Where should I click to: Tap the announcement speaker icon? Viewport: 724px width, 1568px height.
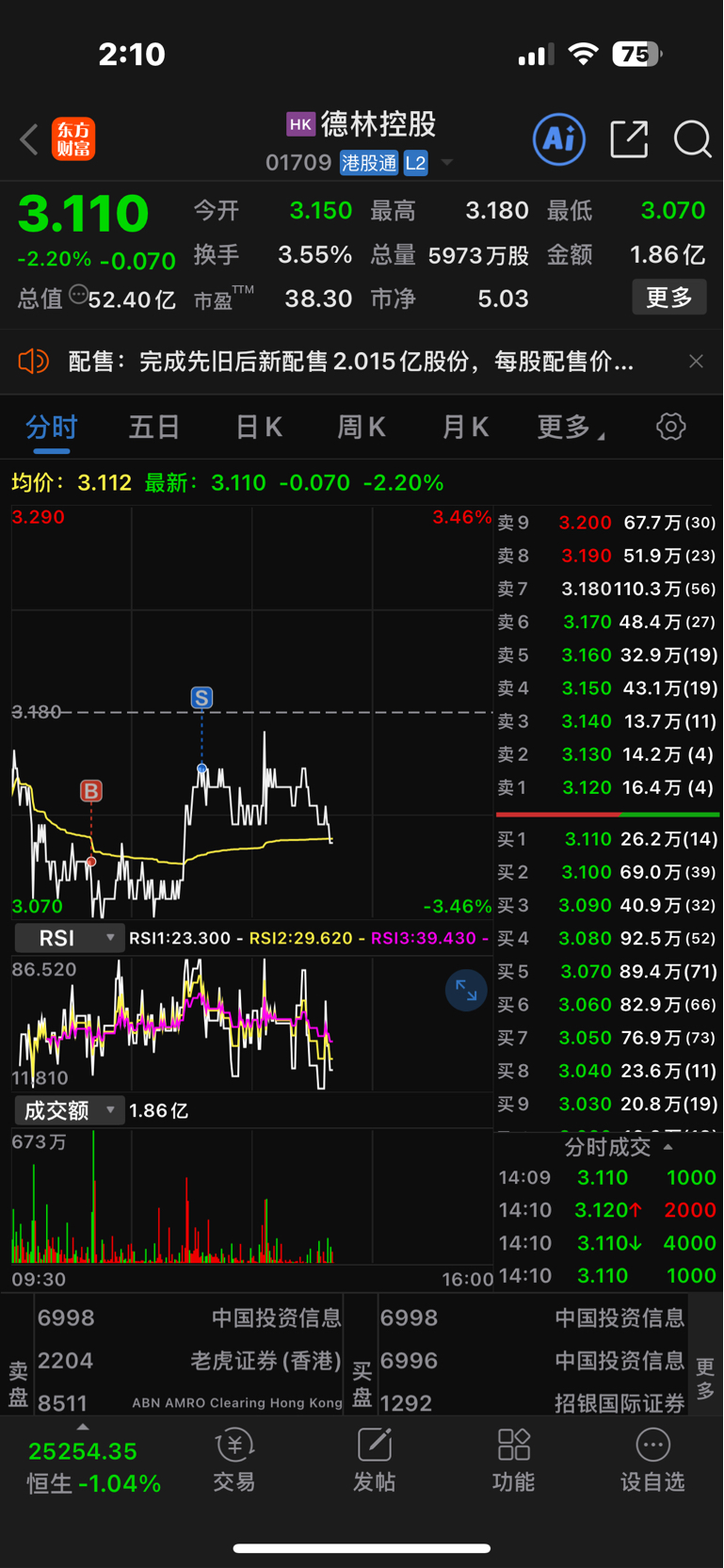33,361
